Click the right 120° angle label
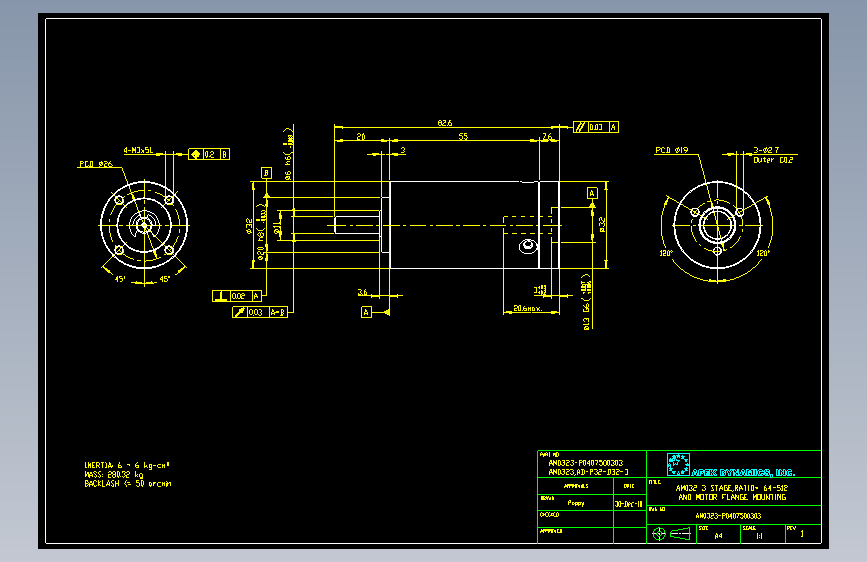Viewport: 867px width, 562px height. [763, 253]
